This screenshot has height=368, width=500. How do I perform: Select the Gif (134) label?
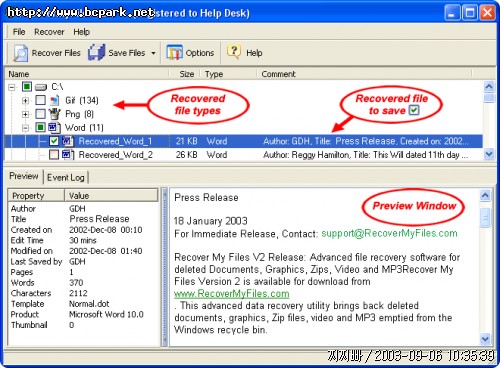pyautogui.click(x=82, y=100)
